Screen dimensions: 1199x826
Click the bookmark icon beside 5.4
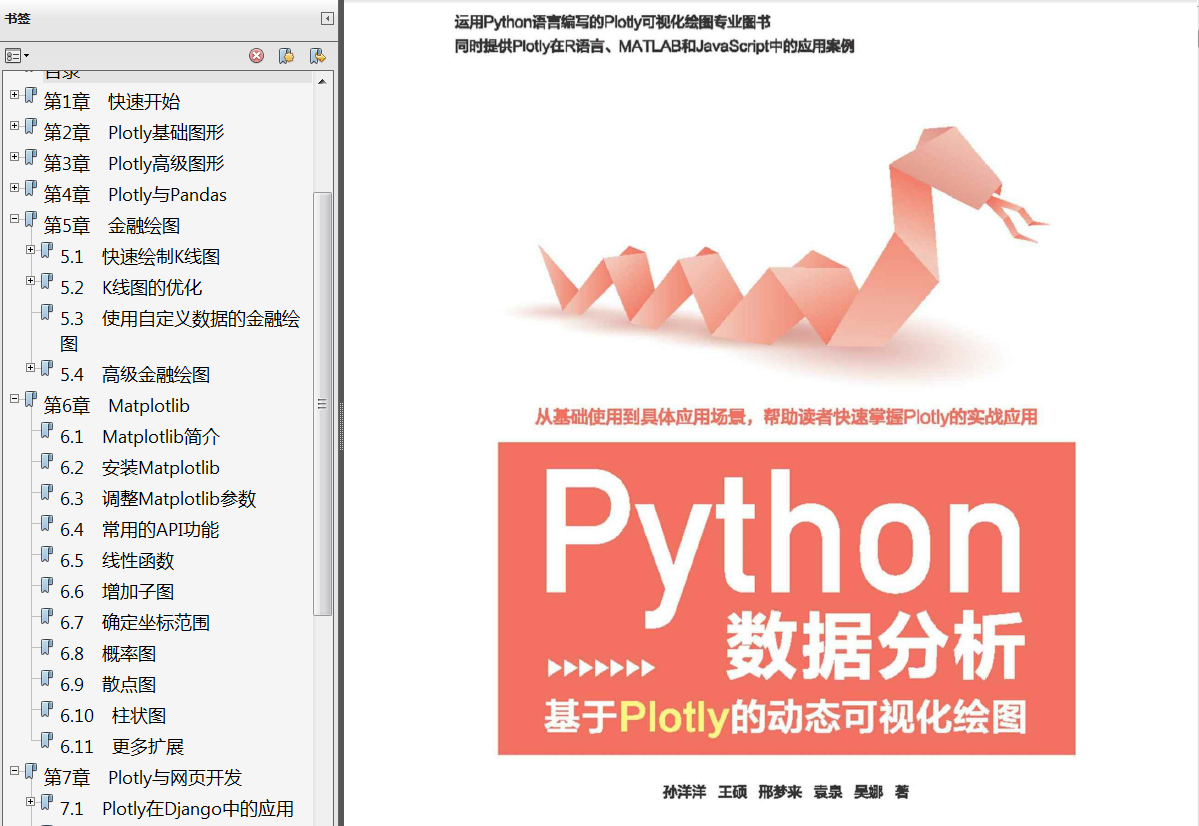47,368
